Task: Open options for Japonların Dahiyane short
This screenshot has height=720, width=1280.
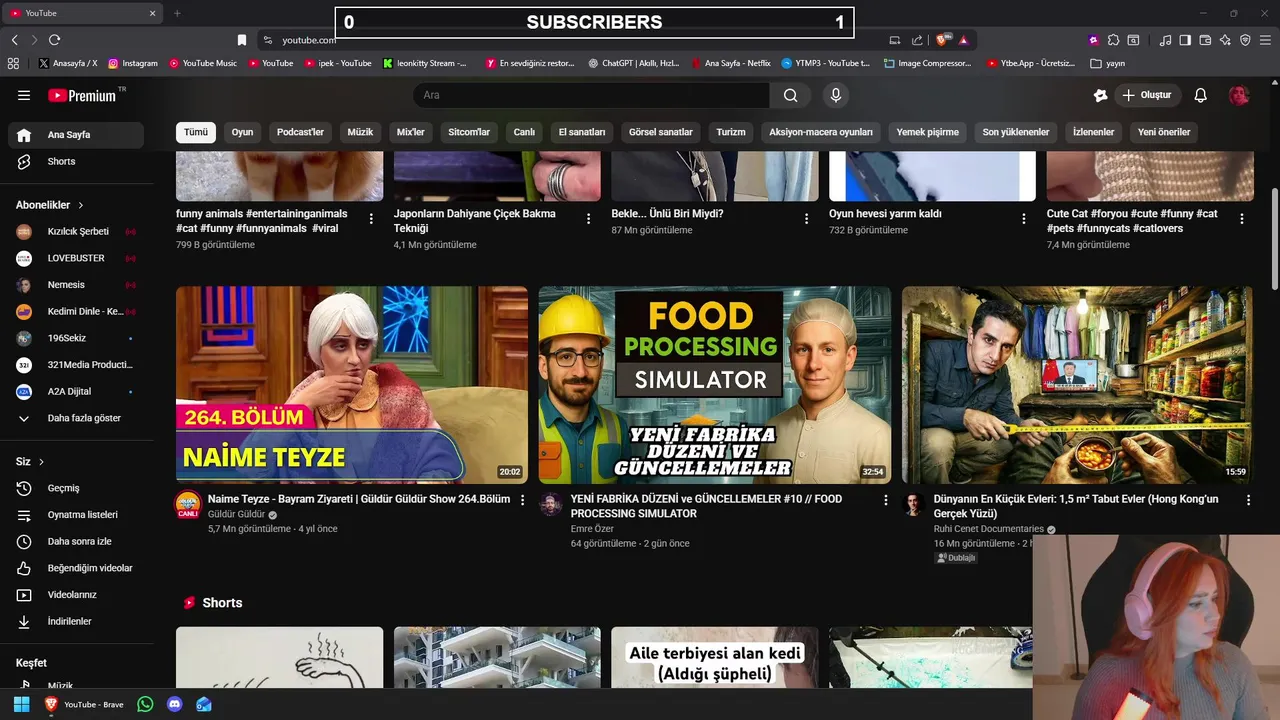Action: pos(589,218)
